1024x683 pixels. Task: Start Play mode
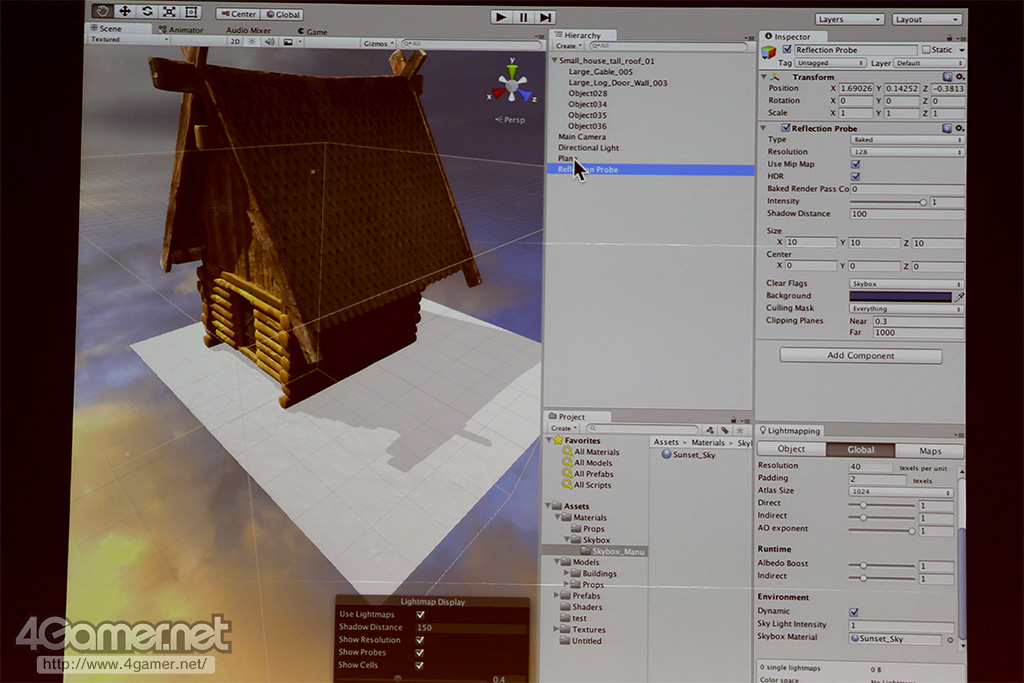tap(501, 17)
